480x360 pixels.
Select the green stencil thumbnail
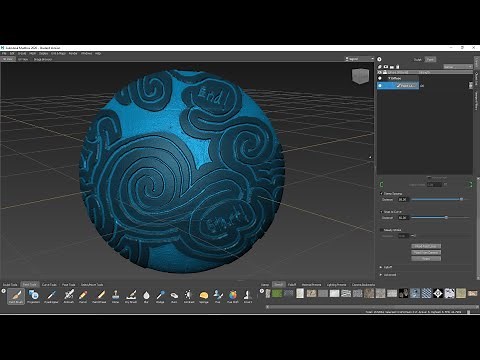[277, 294]
